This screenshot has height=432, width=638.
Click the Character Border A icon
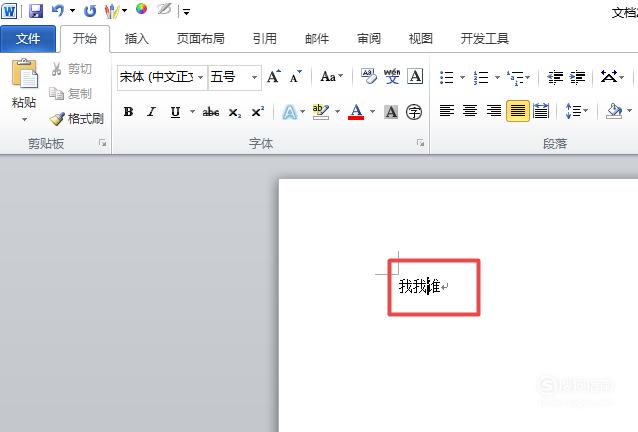pos(415,76)
